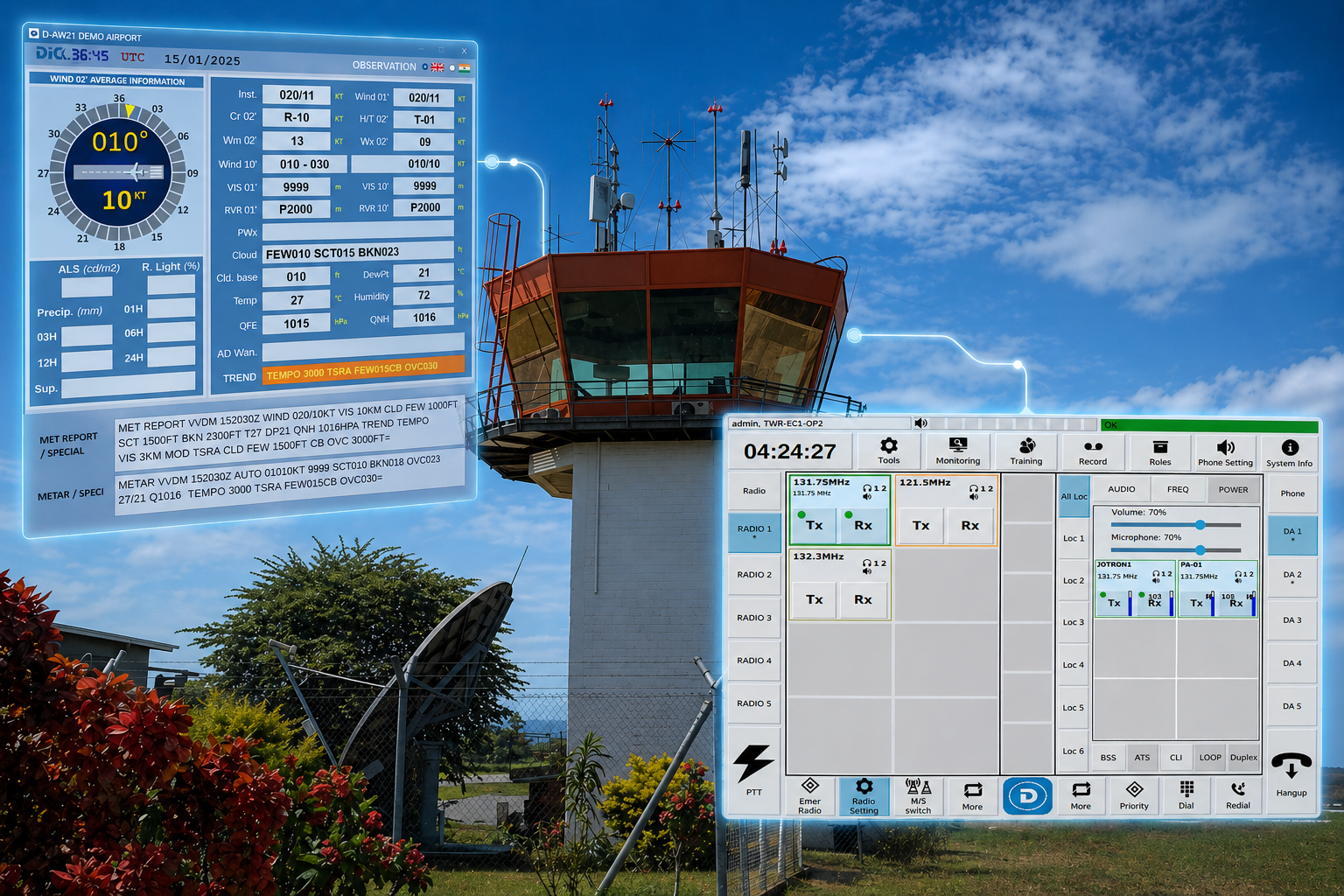Toggle Tx on the JOTRON1 tile

(x=1114, y=603)
